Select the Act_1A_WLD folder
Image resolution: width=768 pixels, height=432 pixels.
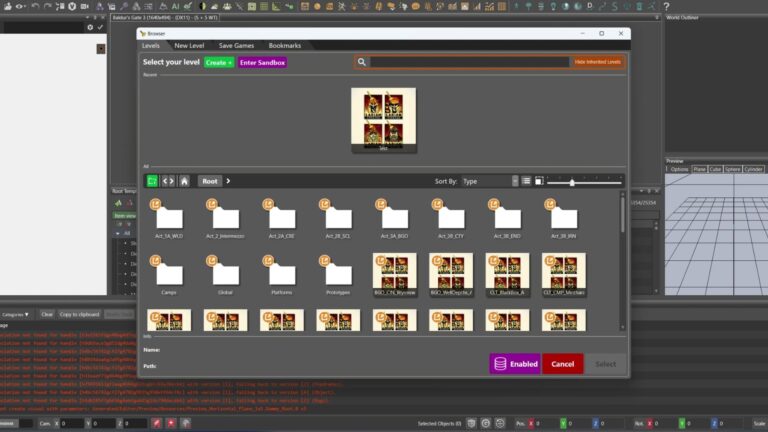[169, 219]
